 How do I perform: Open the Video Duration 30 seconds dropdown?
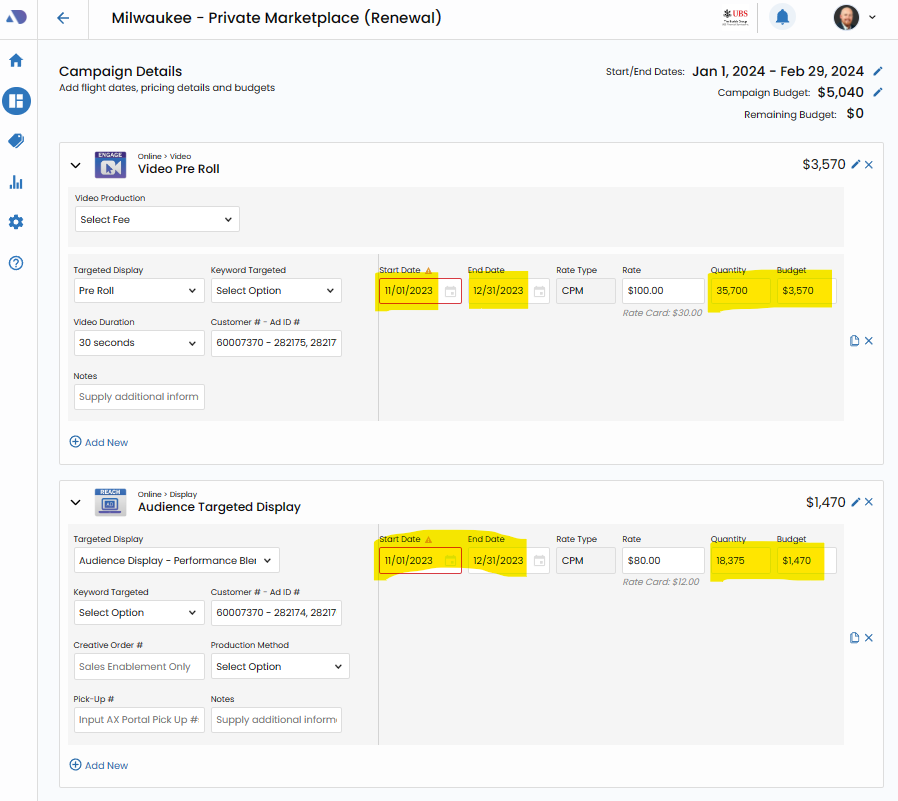click(x=138, y=343)
